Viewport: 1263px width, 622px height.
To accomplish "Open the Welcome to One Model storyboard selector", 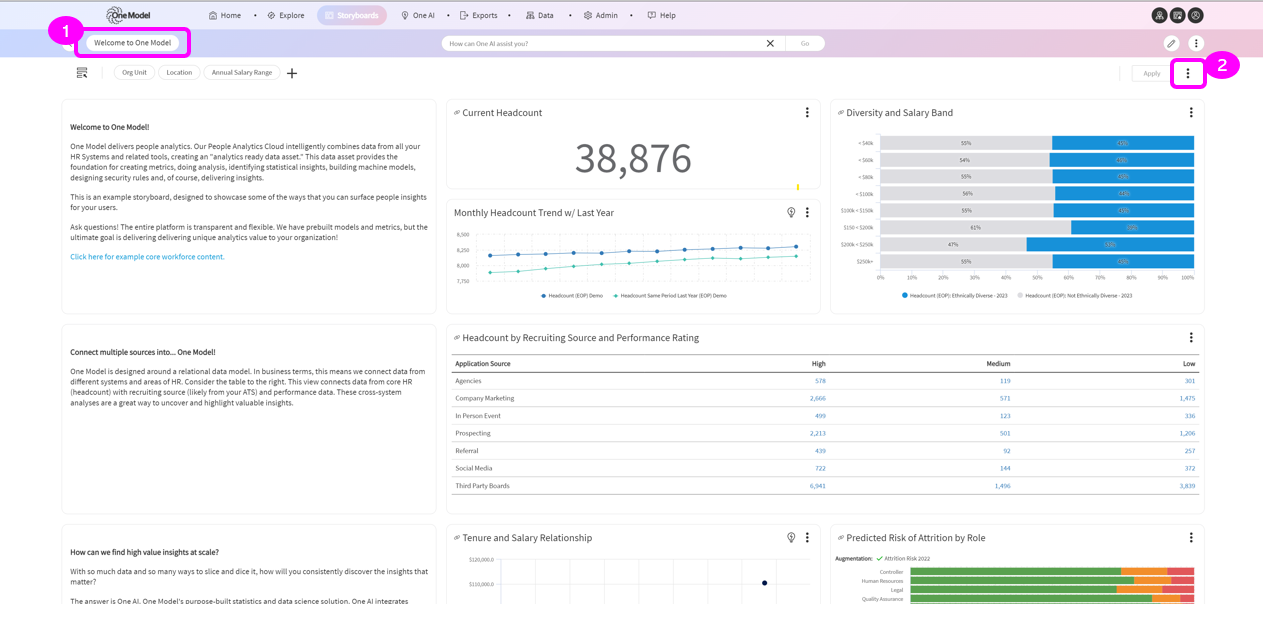I will [133, 43].
